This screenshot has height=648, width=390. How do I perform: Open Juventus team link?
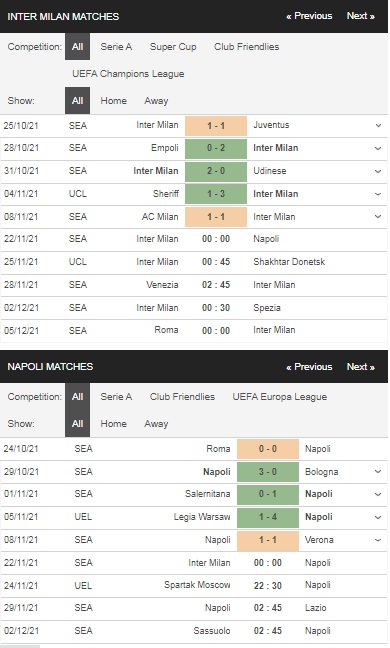pyautogui.click(x=271, y=125)
